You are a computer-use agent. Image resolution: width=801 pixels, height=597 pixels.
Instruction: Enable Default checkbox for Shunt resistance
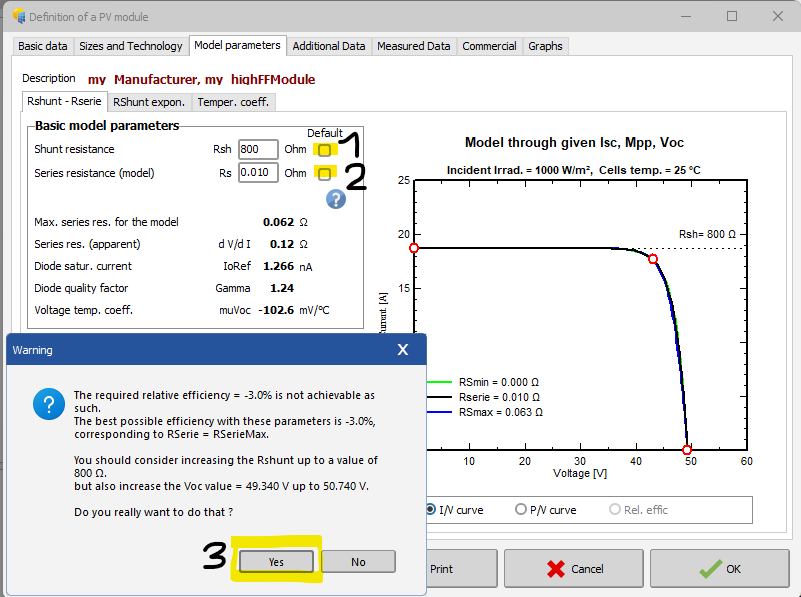point(324,150)
